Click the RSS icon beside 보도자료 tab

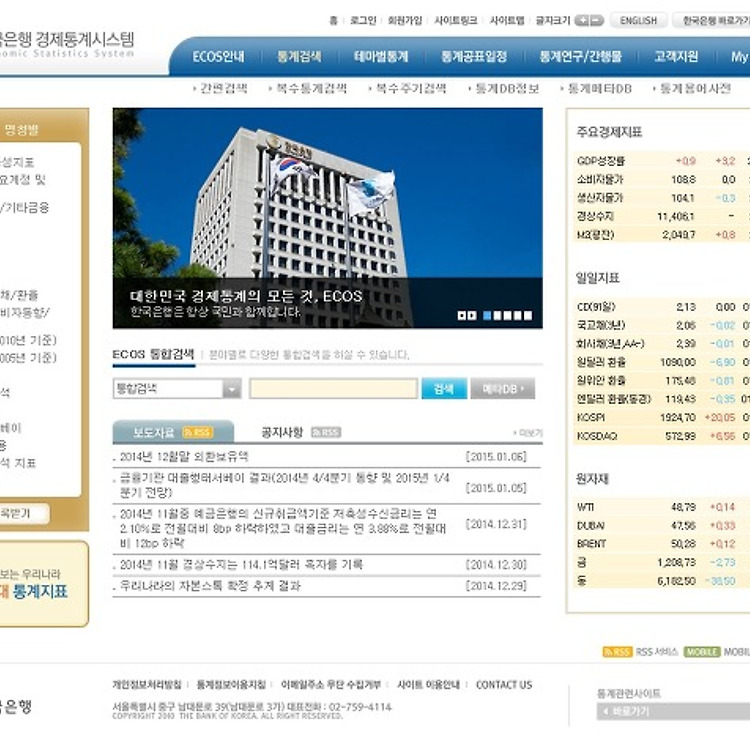(198, 432)
